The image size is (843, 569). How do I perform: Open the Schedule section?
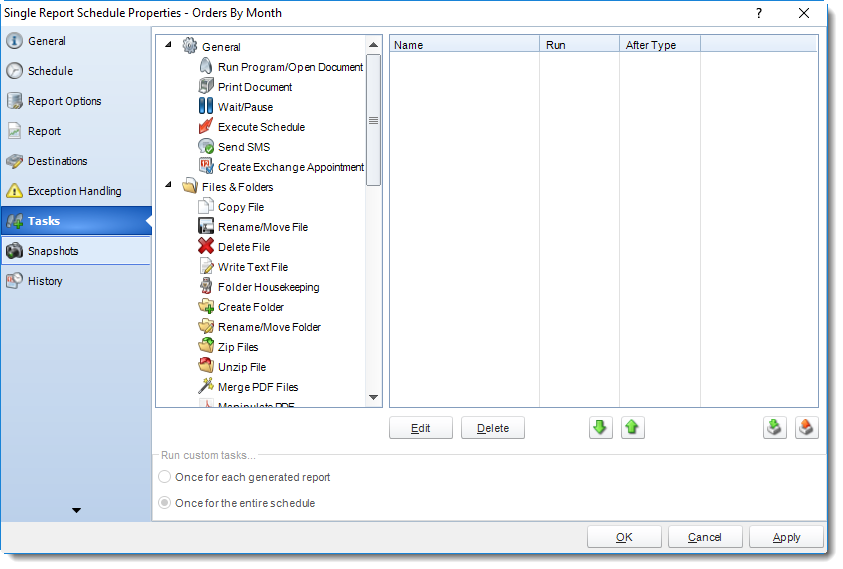76,71
